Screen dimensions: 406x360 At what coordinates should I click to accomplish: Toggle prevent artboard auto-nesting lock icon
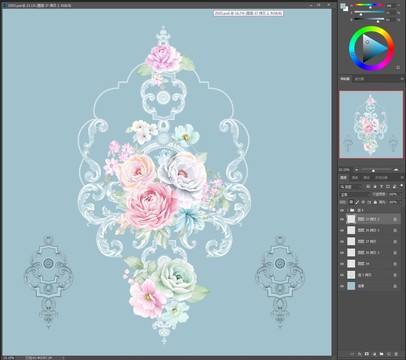369,202
